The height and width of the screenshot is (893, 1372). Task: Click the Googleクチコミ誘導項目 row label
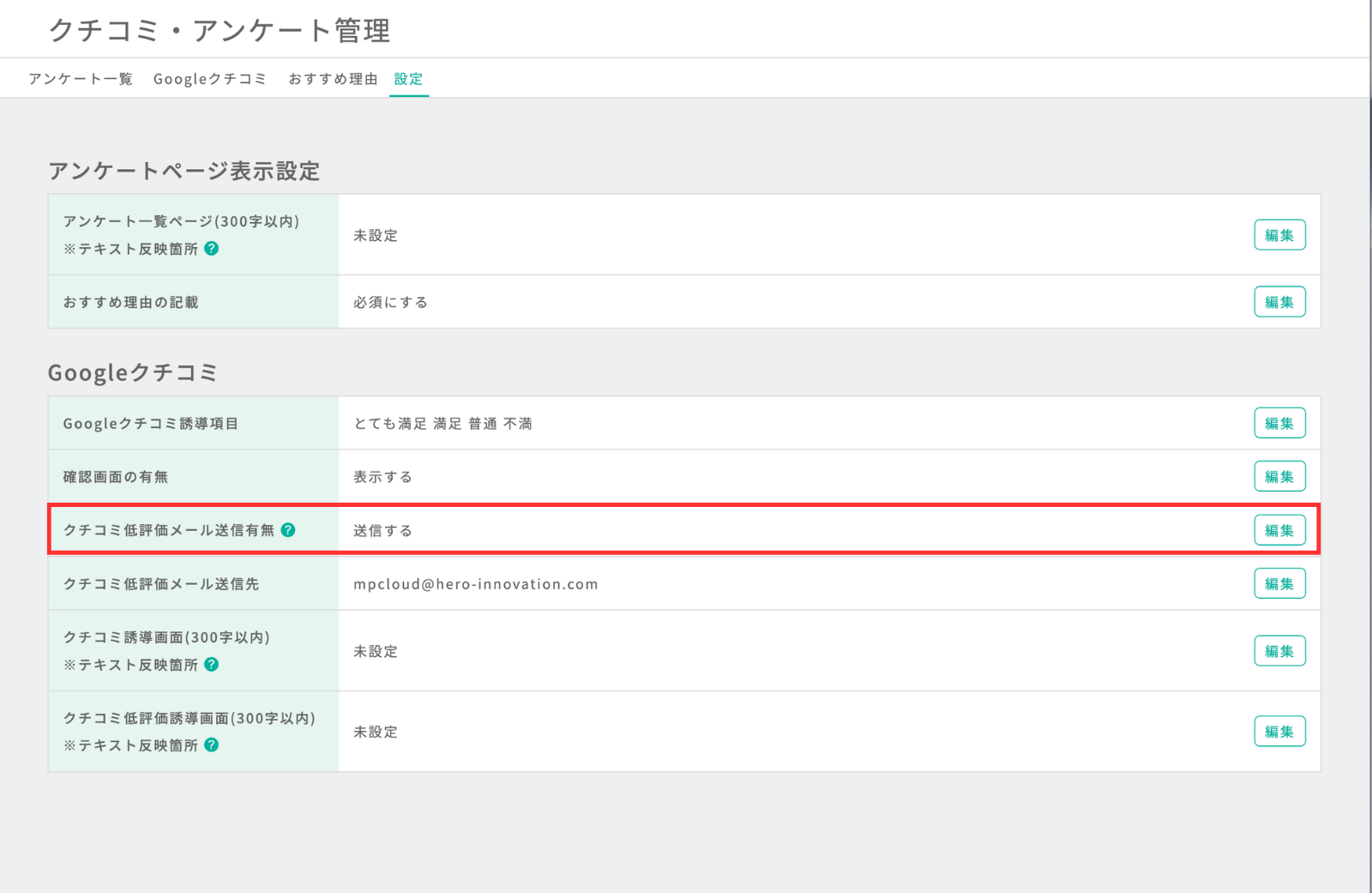[x=151, y=423]
